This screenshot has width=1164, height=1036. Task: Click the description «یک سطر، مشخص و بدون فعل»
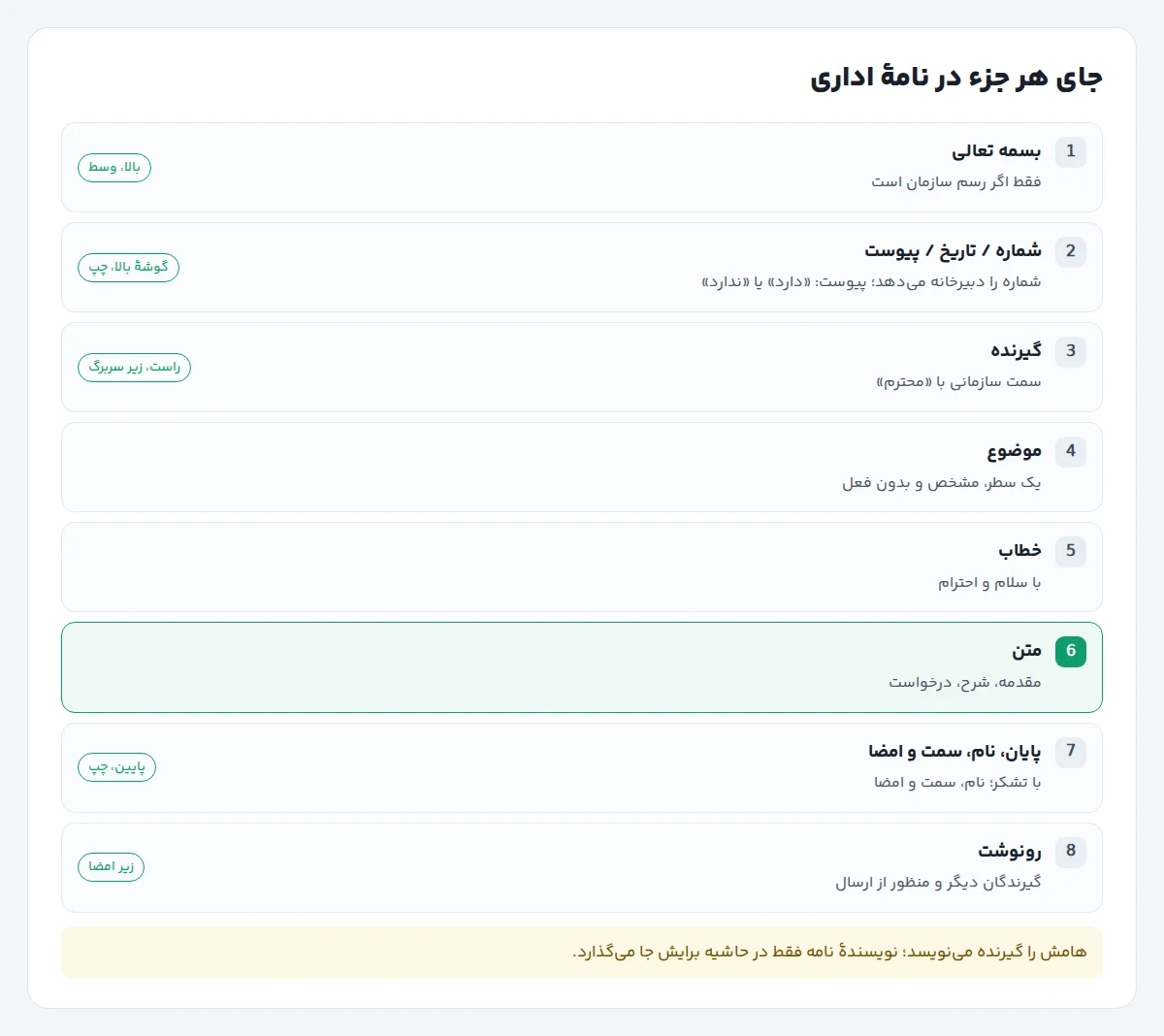(941, 482)
